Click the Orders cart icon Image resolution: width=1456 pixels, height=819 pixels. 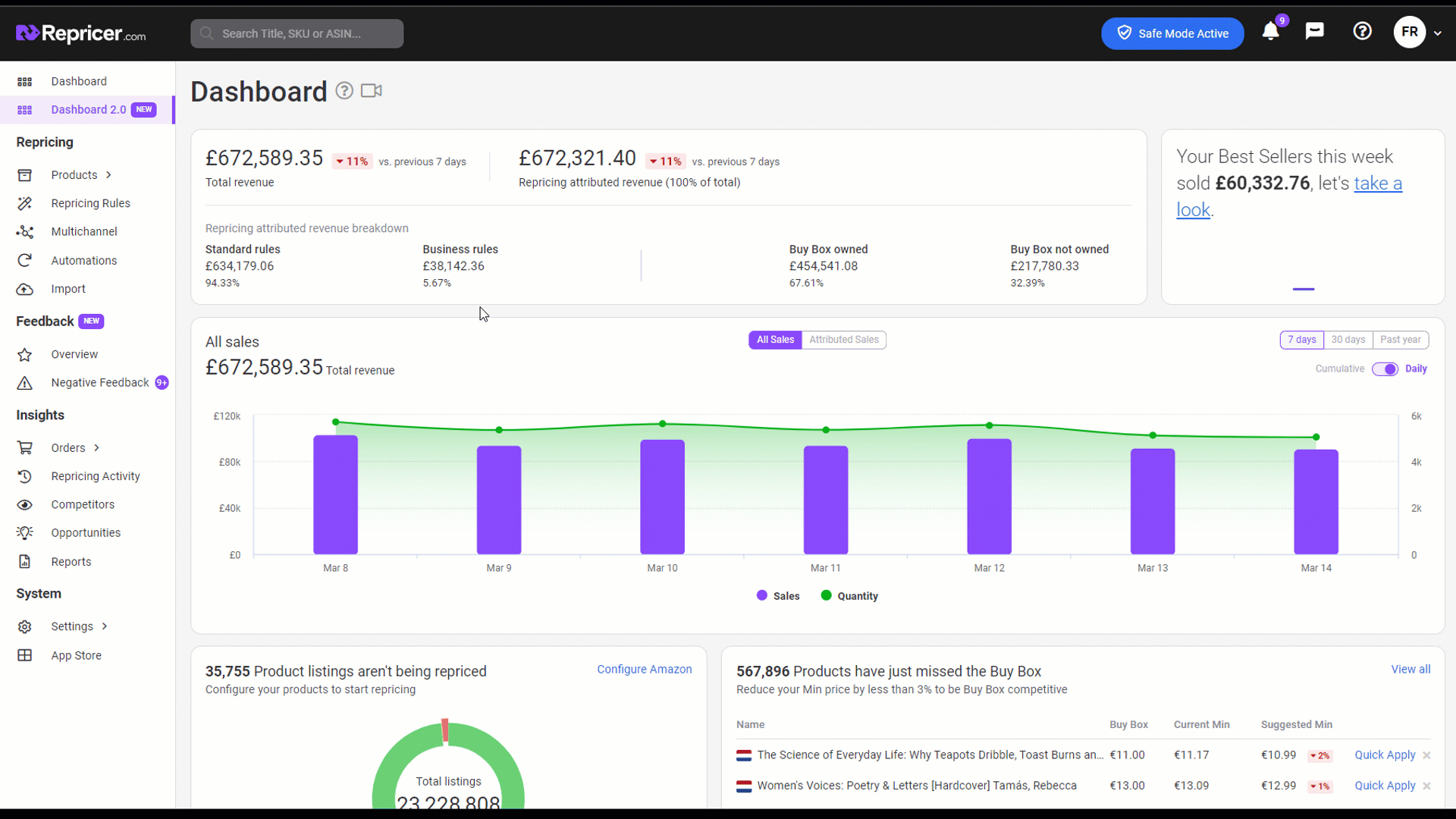point(25,448)
